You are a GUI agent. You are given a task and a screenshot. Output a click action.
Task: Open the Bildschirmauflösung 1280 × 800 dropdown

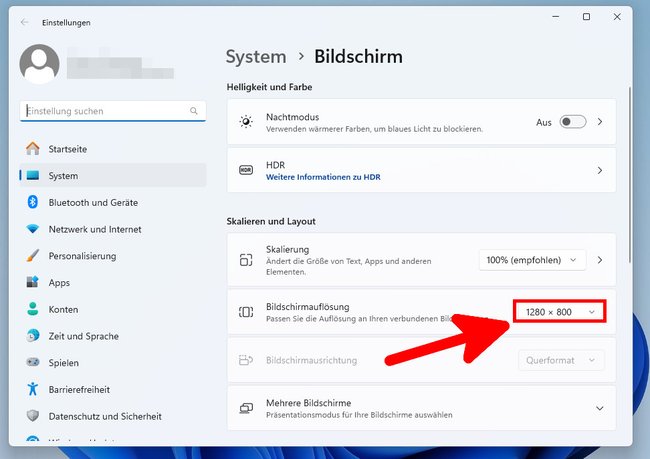click(560, 311)
